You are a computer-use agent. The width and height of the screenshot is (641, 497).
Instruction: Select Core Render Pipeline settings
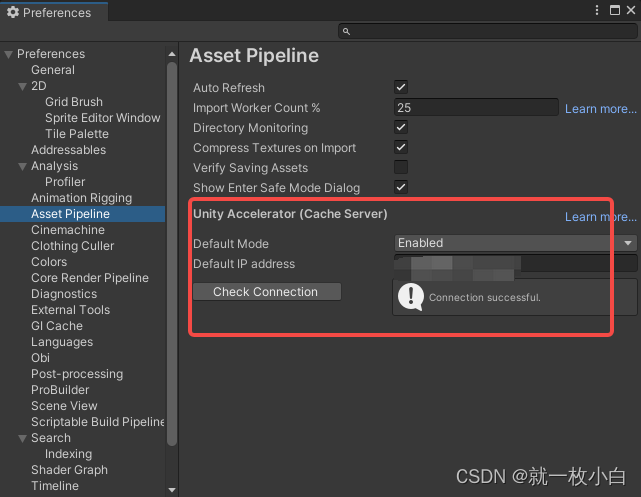90,278
